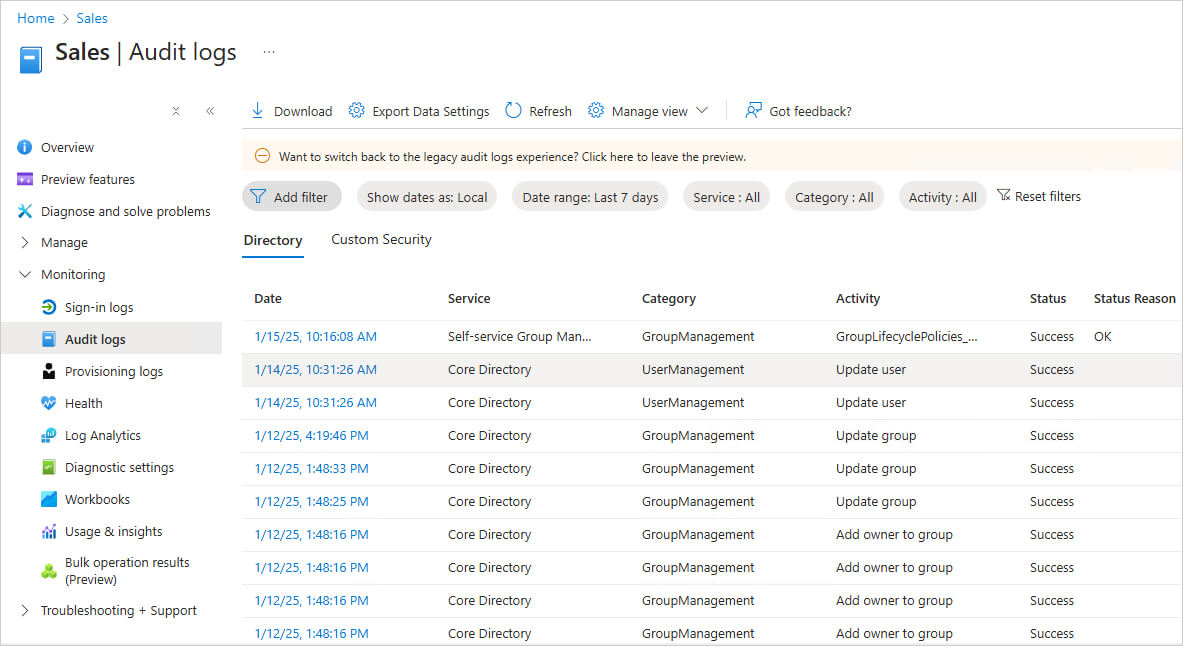Open log entry 1/12/25, 1:48:33 PM
The height and width of the screenshot is (646, 1183).
click(x=312, y=469)
